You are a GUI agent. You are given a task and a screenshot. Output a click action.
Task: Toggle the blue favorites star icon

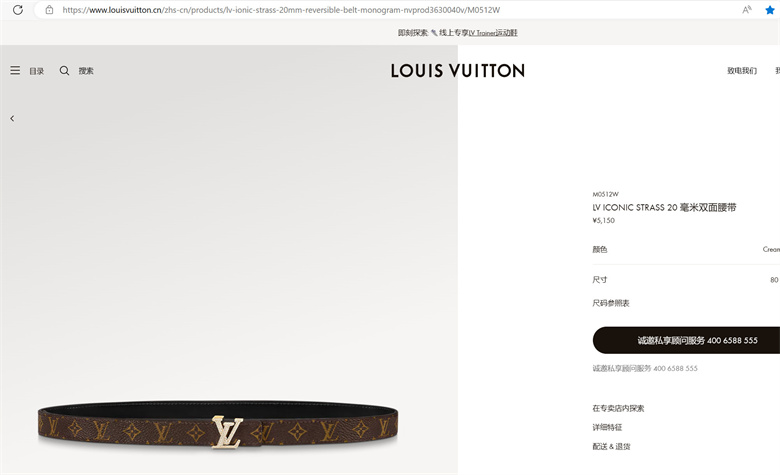point(770,10)
